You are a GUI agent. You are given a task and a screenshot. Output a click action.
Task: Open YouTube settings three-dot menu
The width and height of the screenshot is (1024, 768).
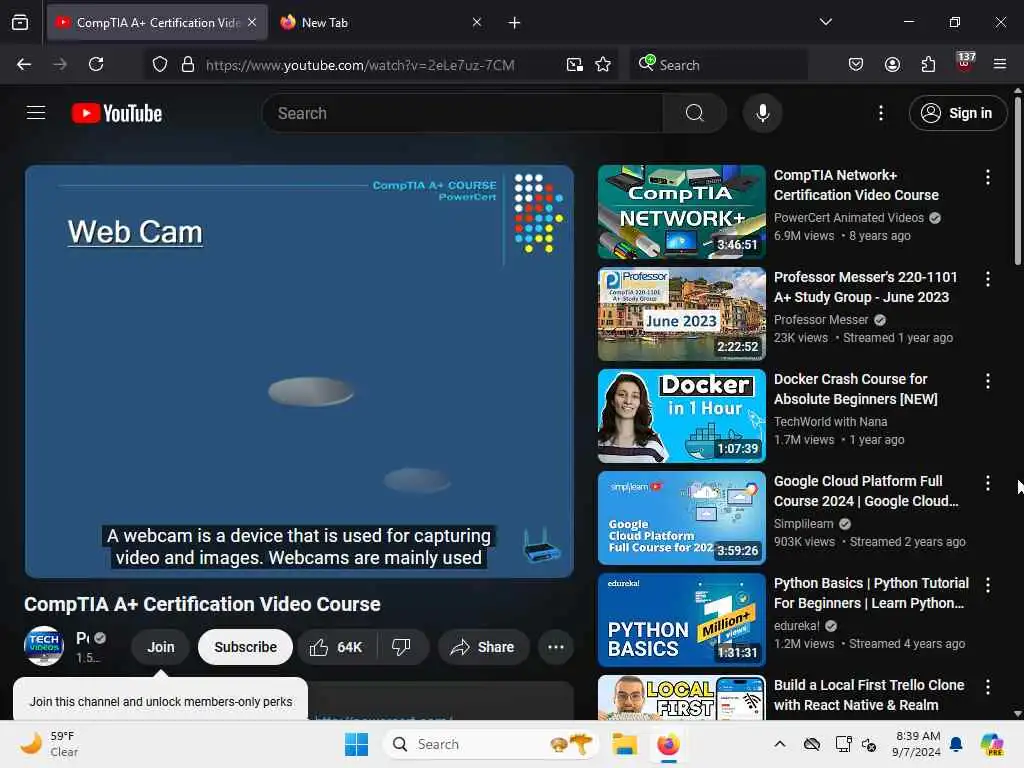[x=881, y=113]
